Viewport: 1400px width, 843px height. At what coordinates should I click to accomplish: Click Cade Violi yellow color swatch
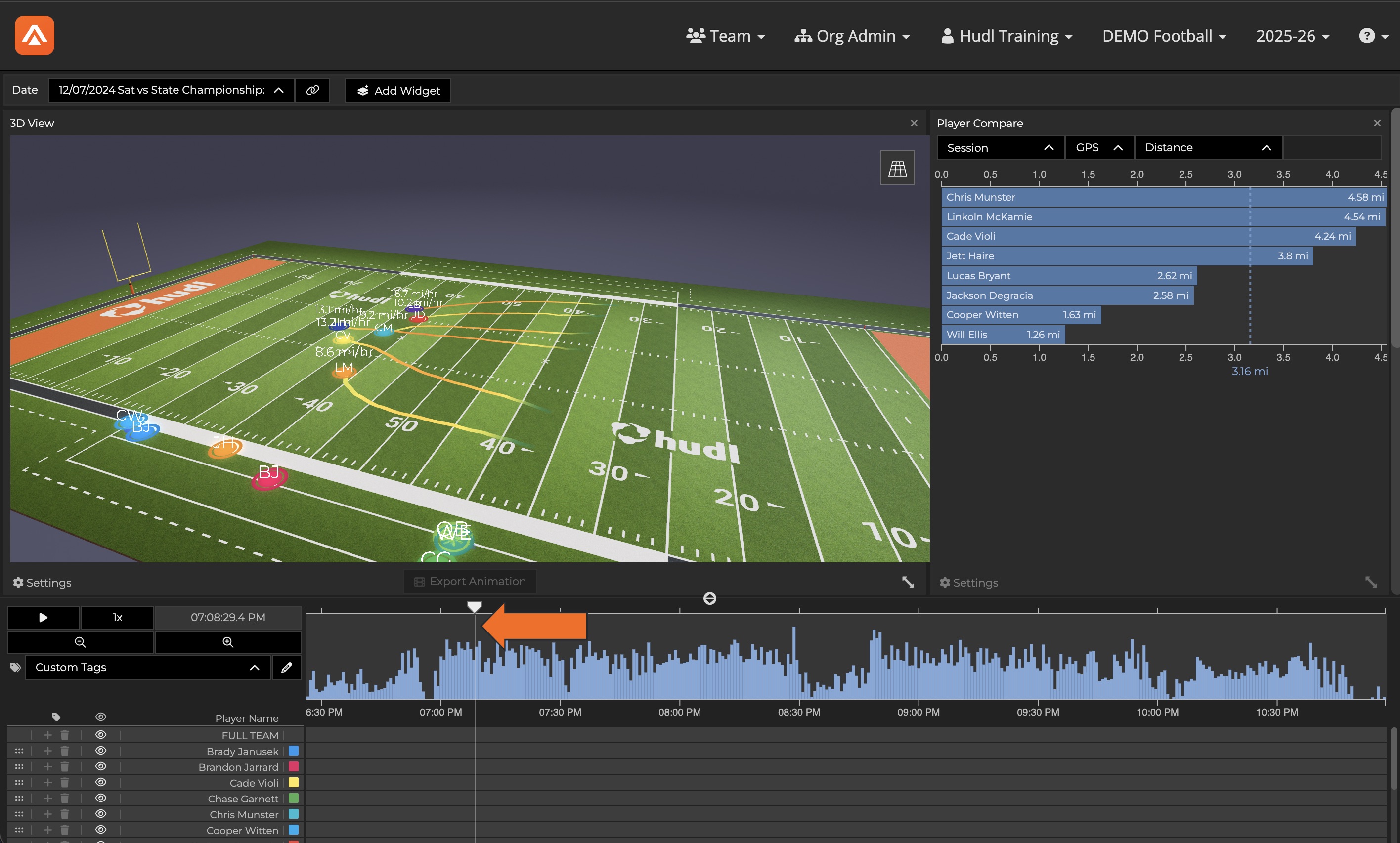click(x=294, y=782)
